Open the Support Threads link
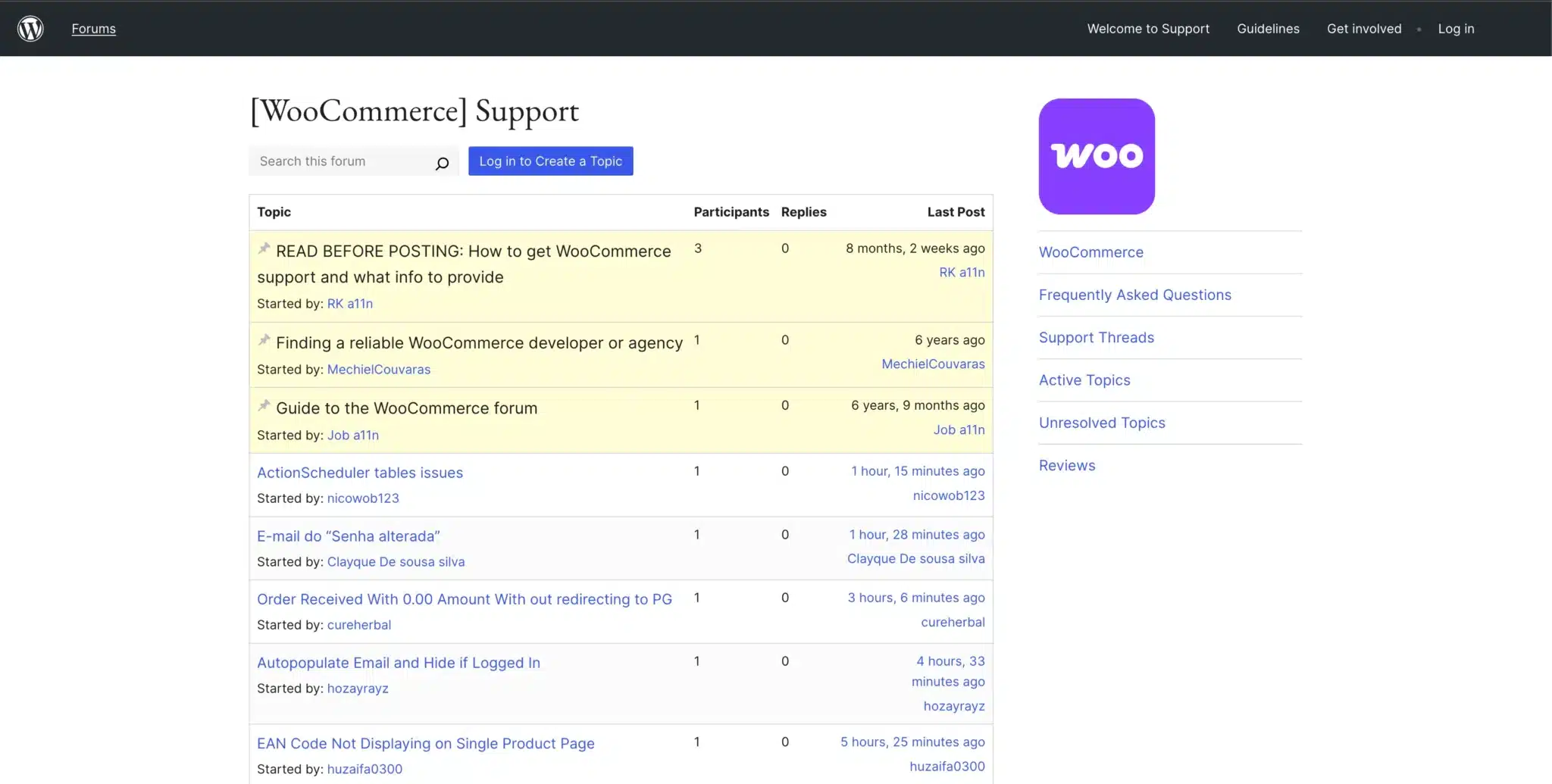The width and height of the screenshot is (1552, 784). [1097, 337]
